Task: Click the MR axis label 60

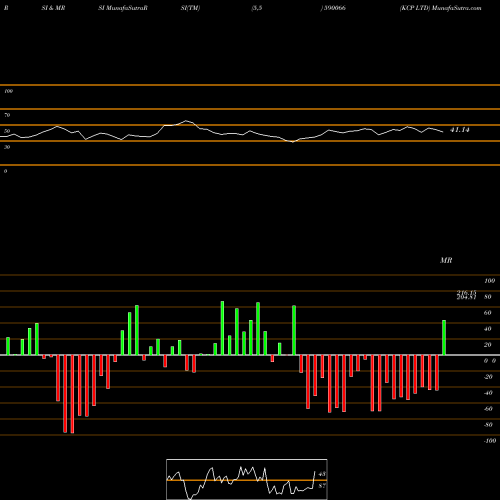Action: 488,313
